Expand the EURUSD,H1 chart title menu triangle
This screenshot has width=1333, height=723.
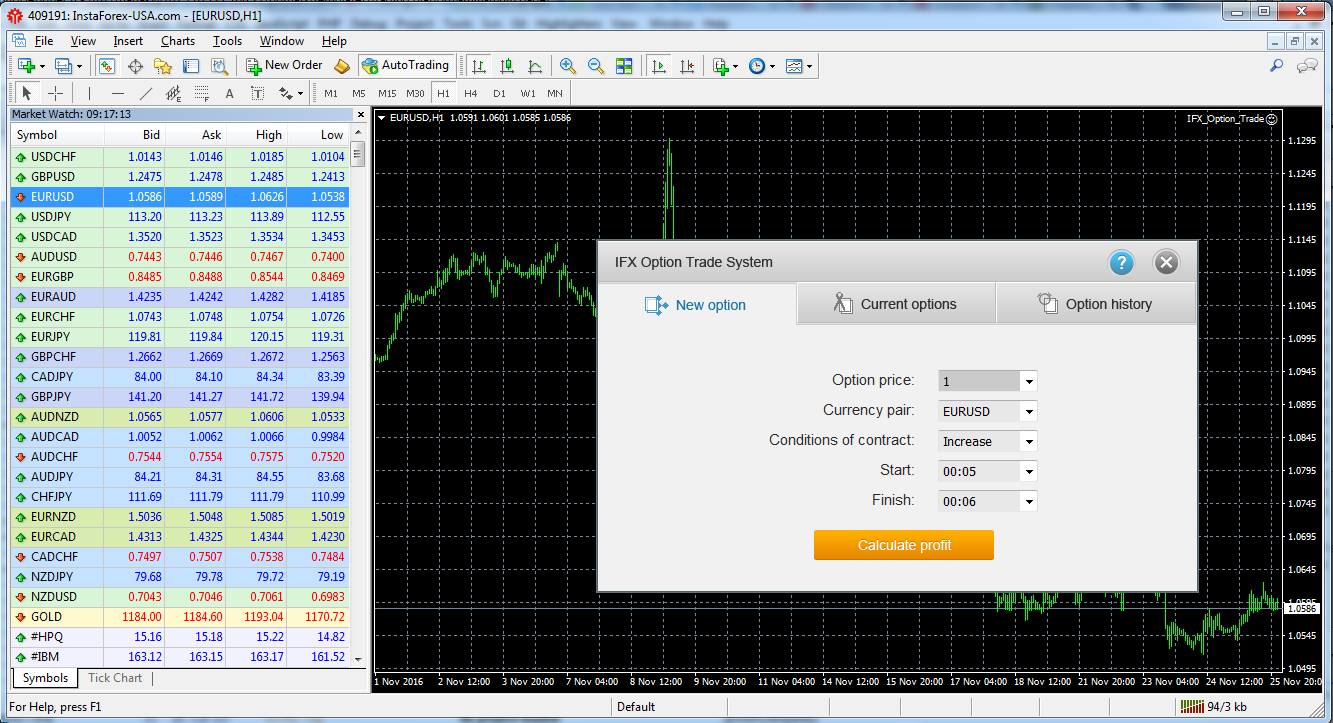(382, 118)
